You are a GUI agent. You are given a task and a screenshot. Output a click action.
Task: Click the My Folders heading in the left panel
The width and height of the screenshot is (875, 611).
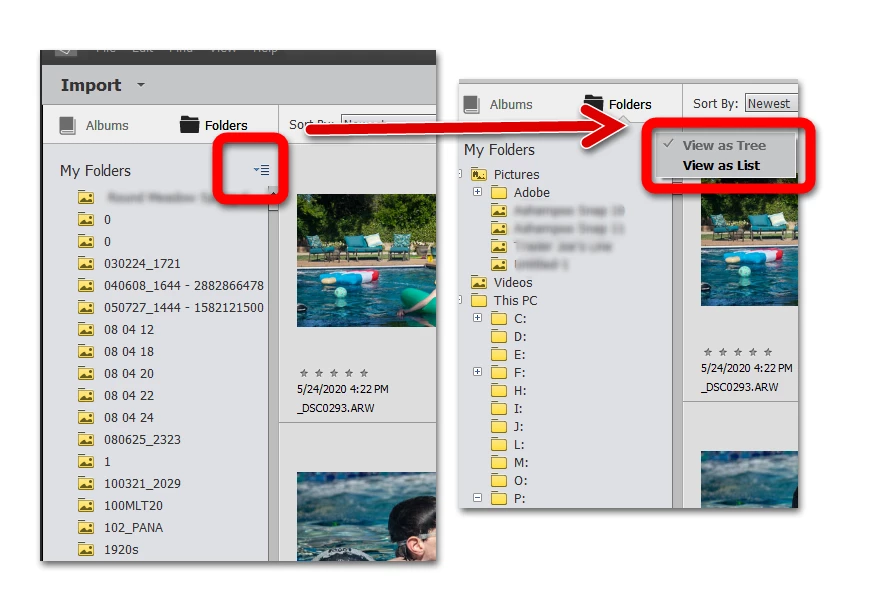point(95,171)
